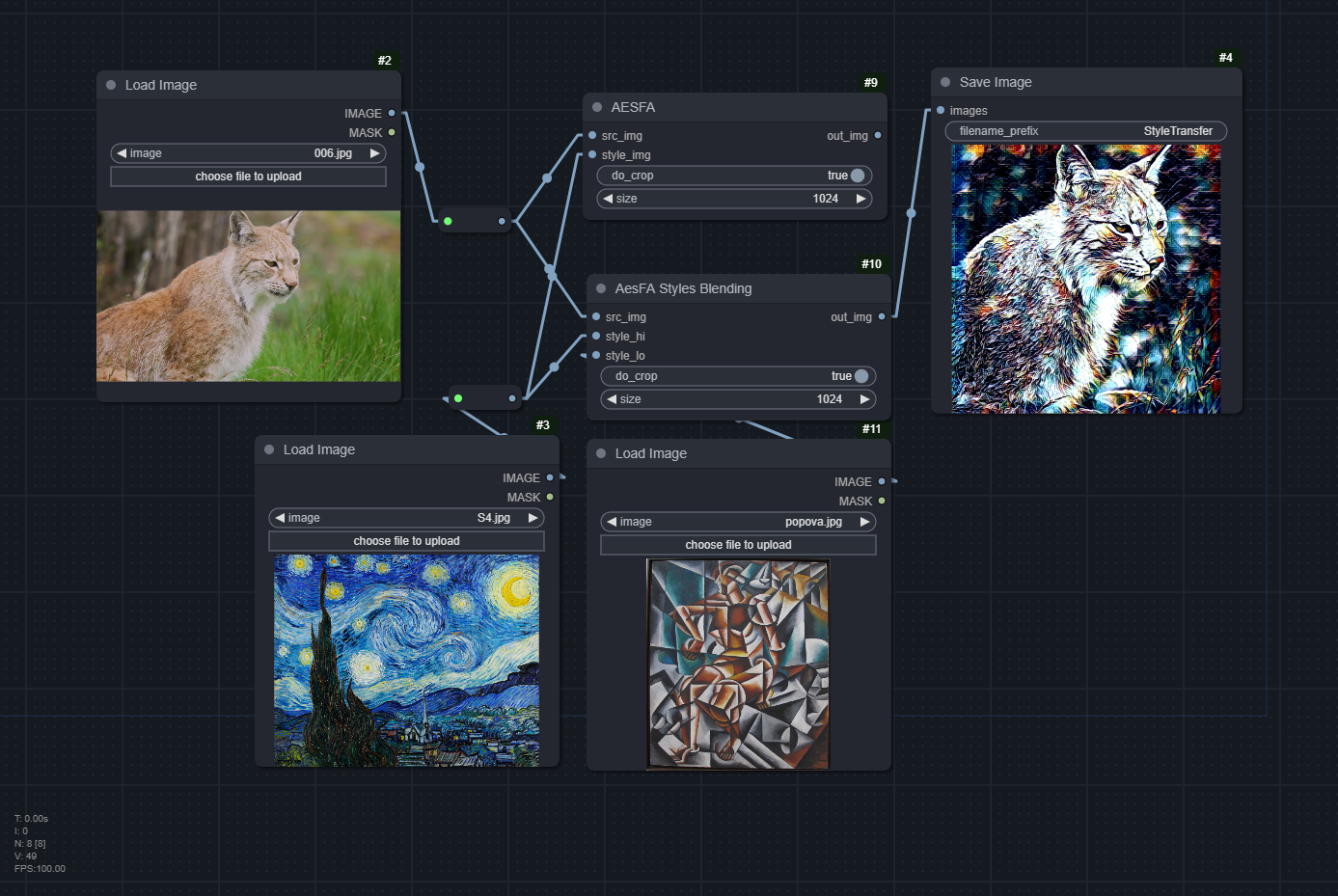The image size is (1338, 896).
Task: Click choose file to upload in node #11
Action: point(738,545)
